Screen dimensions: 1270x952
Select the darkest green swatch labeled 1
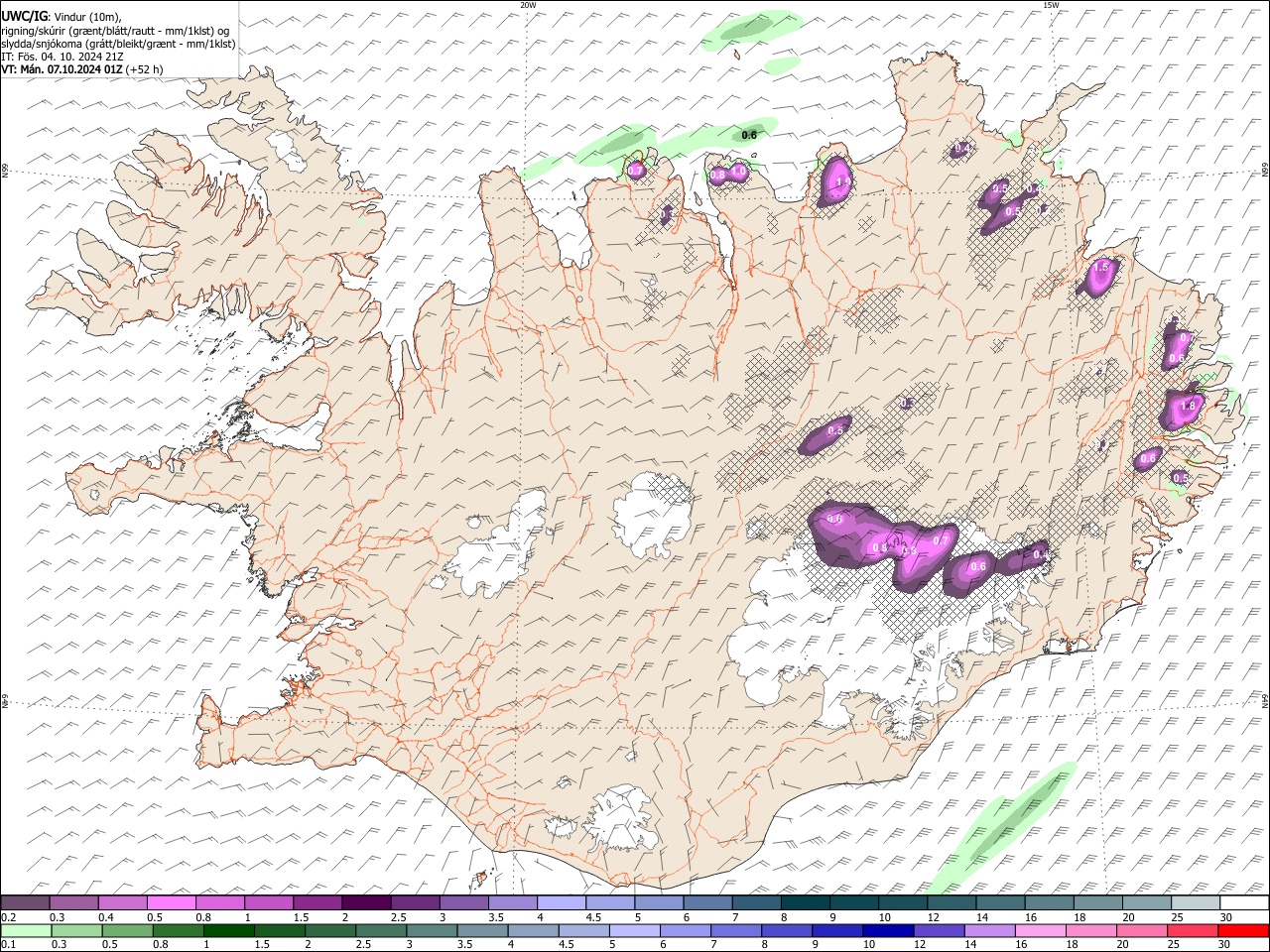coord(228,930)
